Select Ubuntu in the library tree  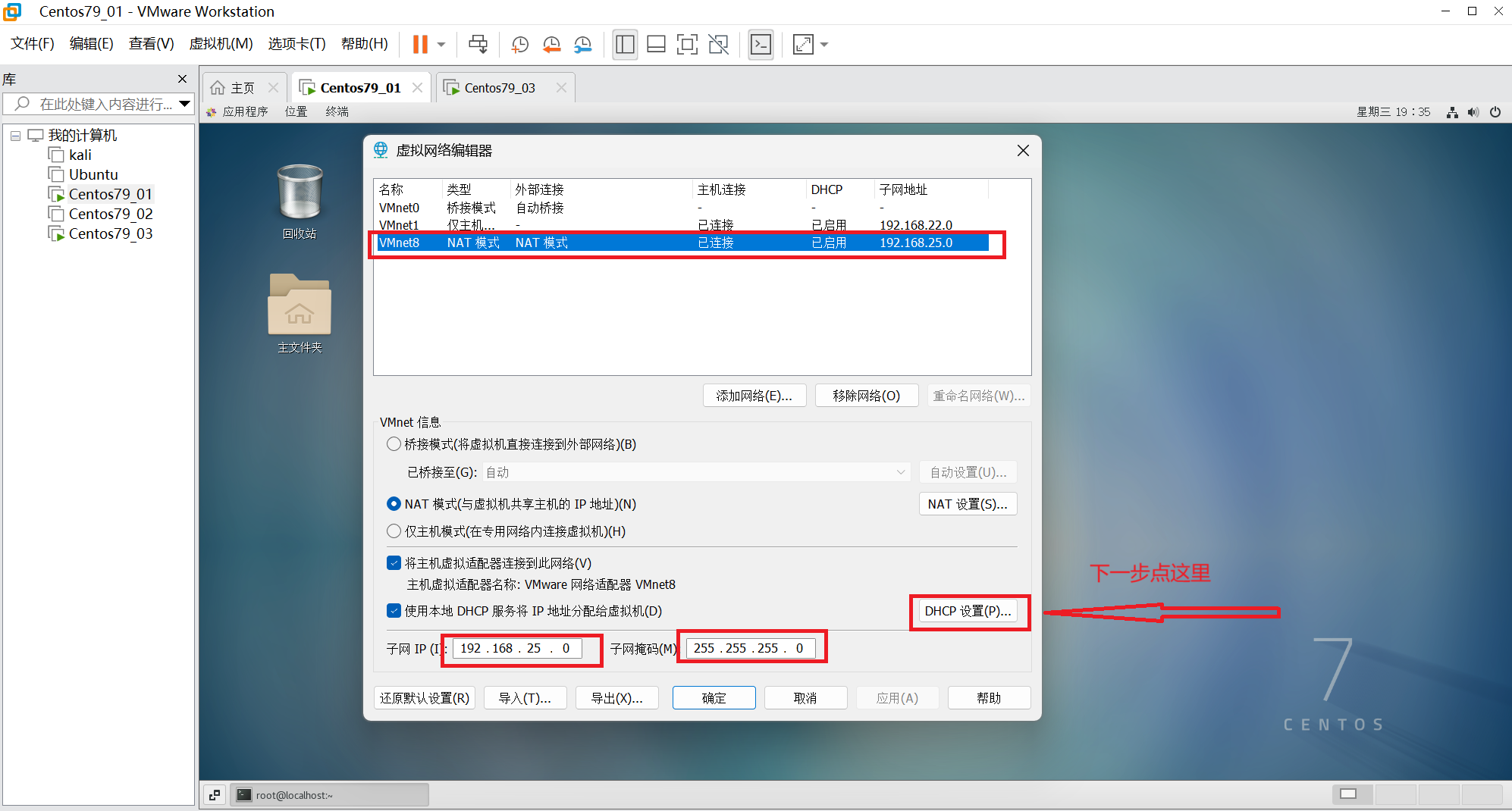coord(93,174)
